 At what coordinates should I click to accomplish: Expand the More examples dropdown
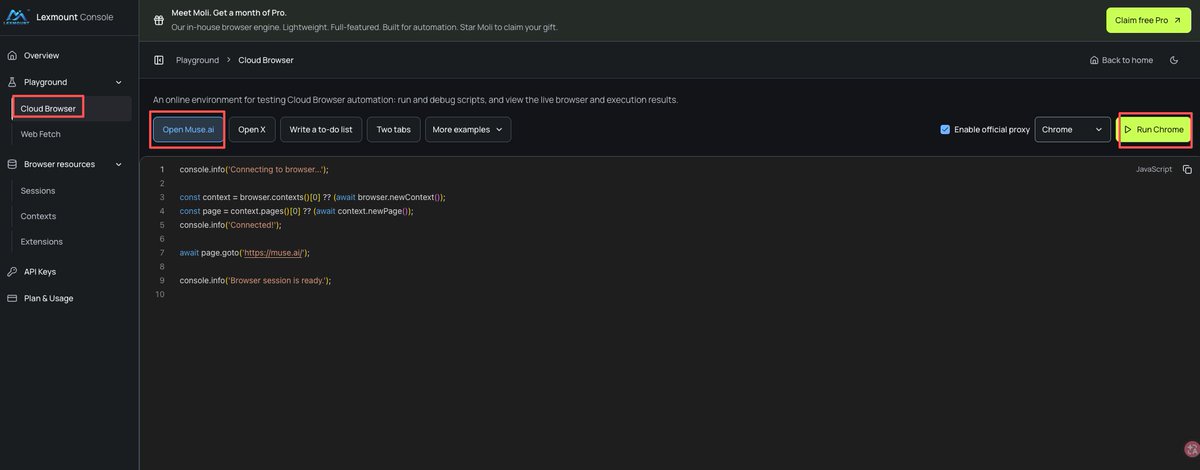pos(468,129)
